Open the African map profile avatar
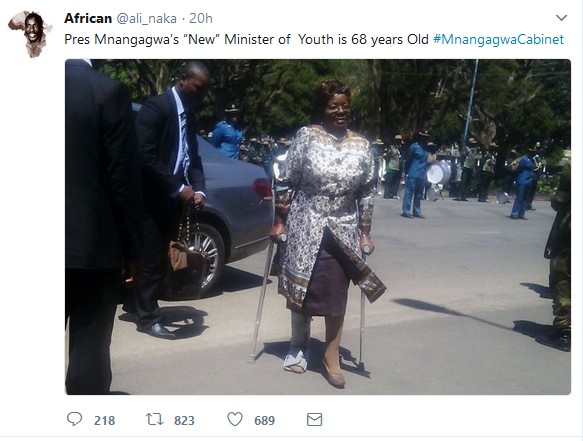Image resolution: width=583 pixels, height=441 pixels. pyautogui.click(x=30, y=34)
